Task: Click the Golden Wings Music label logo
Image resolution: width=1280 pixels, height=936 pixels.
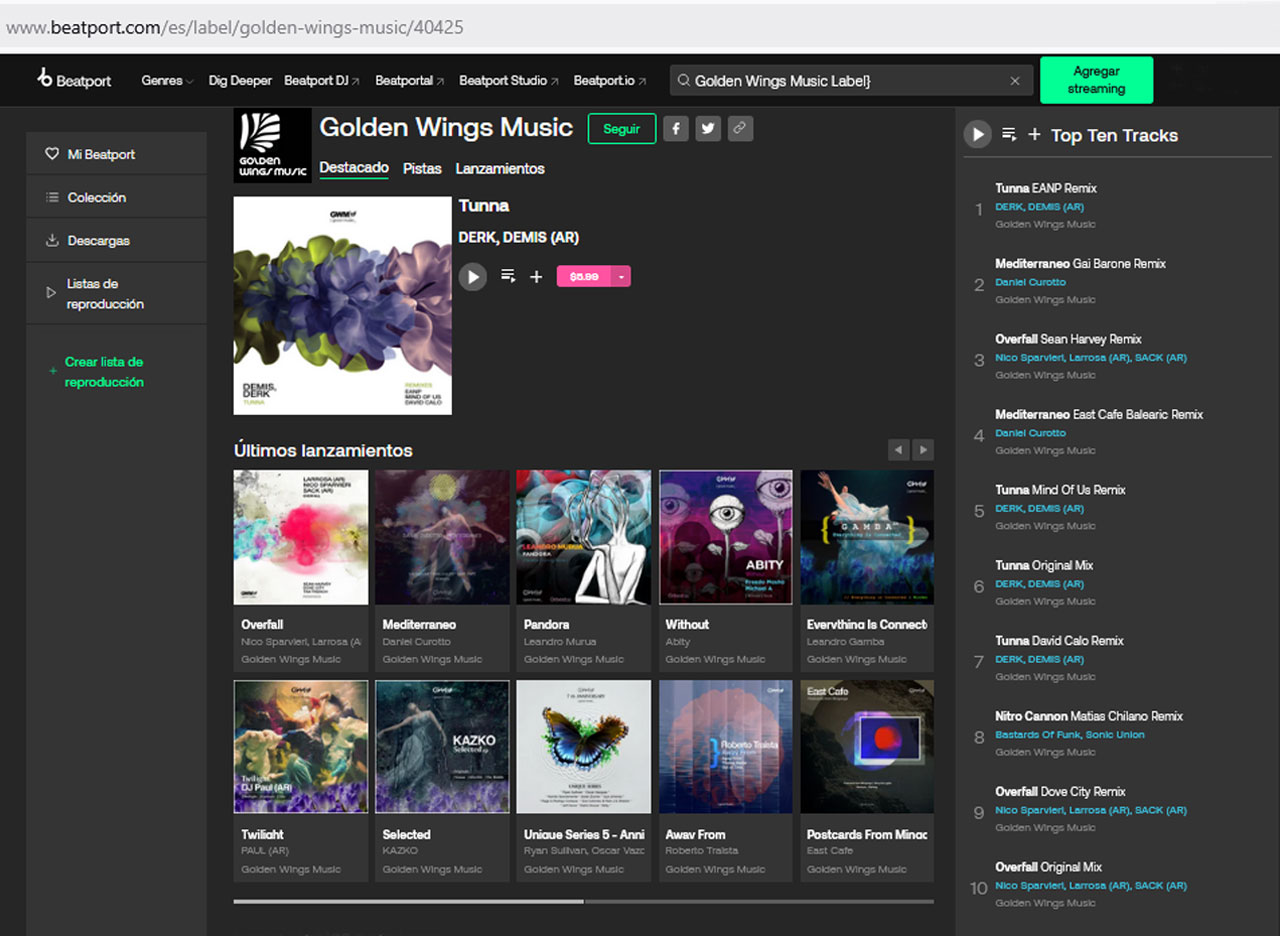Action: 272,146
